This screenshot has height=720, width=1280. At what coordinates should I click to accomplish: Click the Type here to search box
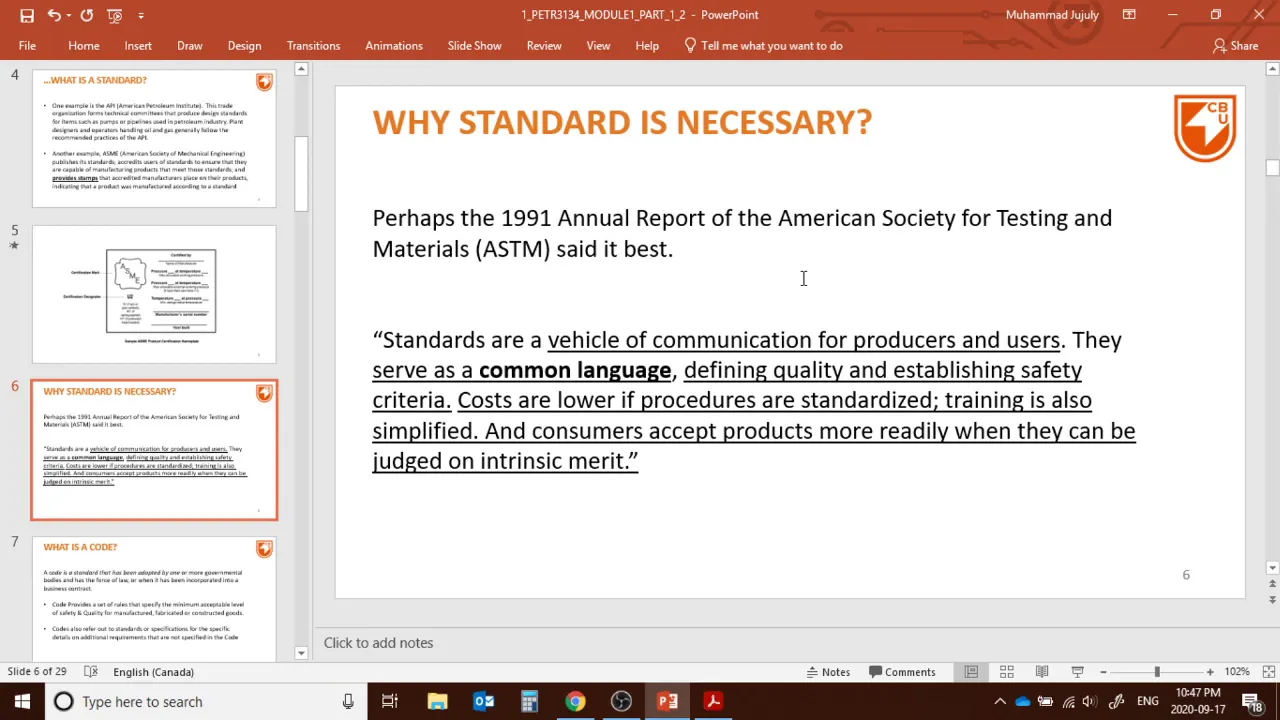pos(206,702)
